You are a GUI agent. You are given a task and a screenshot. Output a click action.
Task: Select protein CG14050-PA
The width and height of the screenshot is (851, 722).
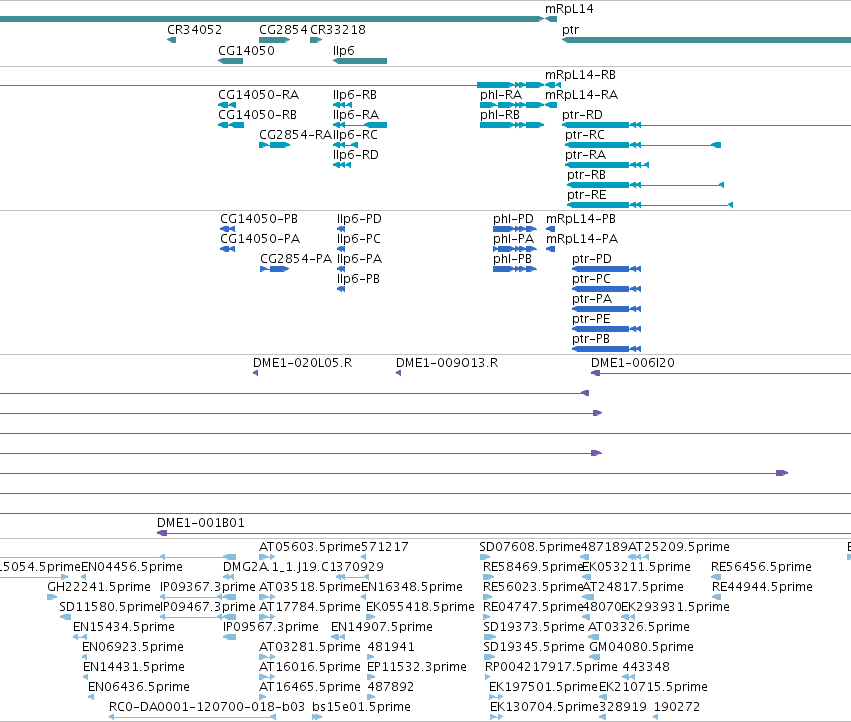tap(227, 249)
